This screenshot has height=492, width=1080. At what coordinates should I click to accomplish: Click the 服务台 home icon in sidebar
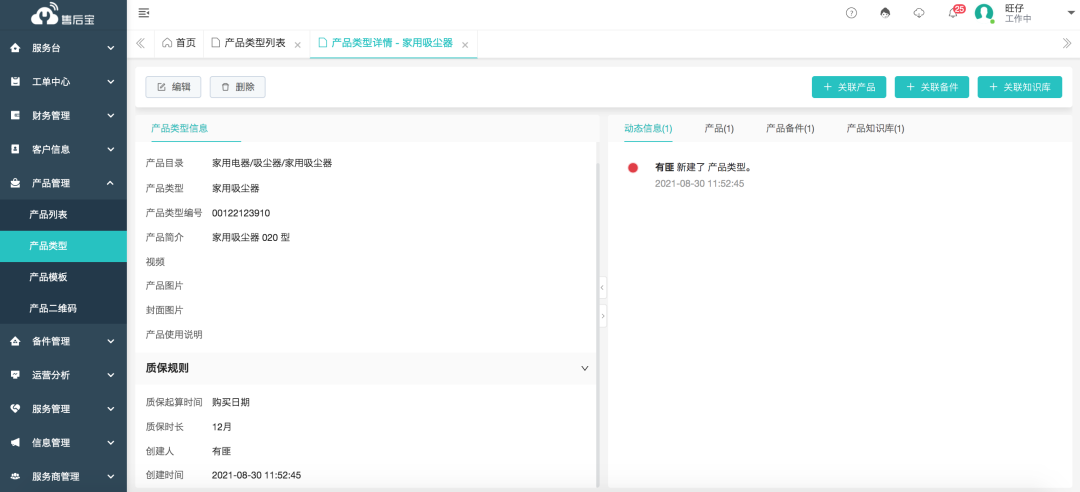coord(16,48)
